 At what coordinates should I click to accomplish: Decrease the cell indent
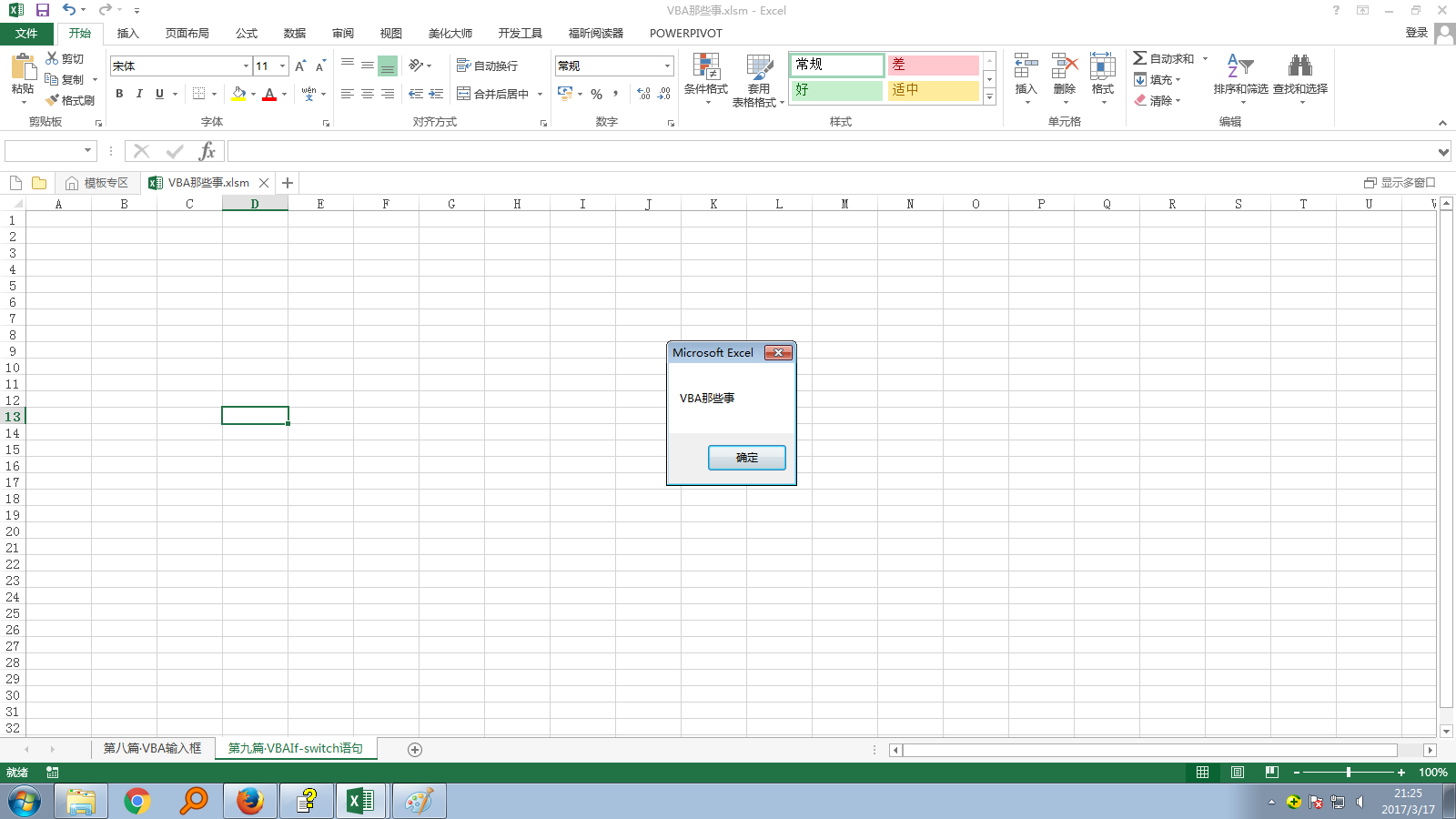coord(416,94)
